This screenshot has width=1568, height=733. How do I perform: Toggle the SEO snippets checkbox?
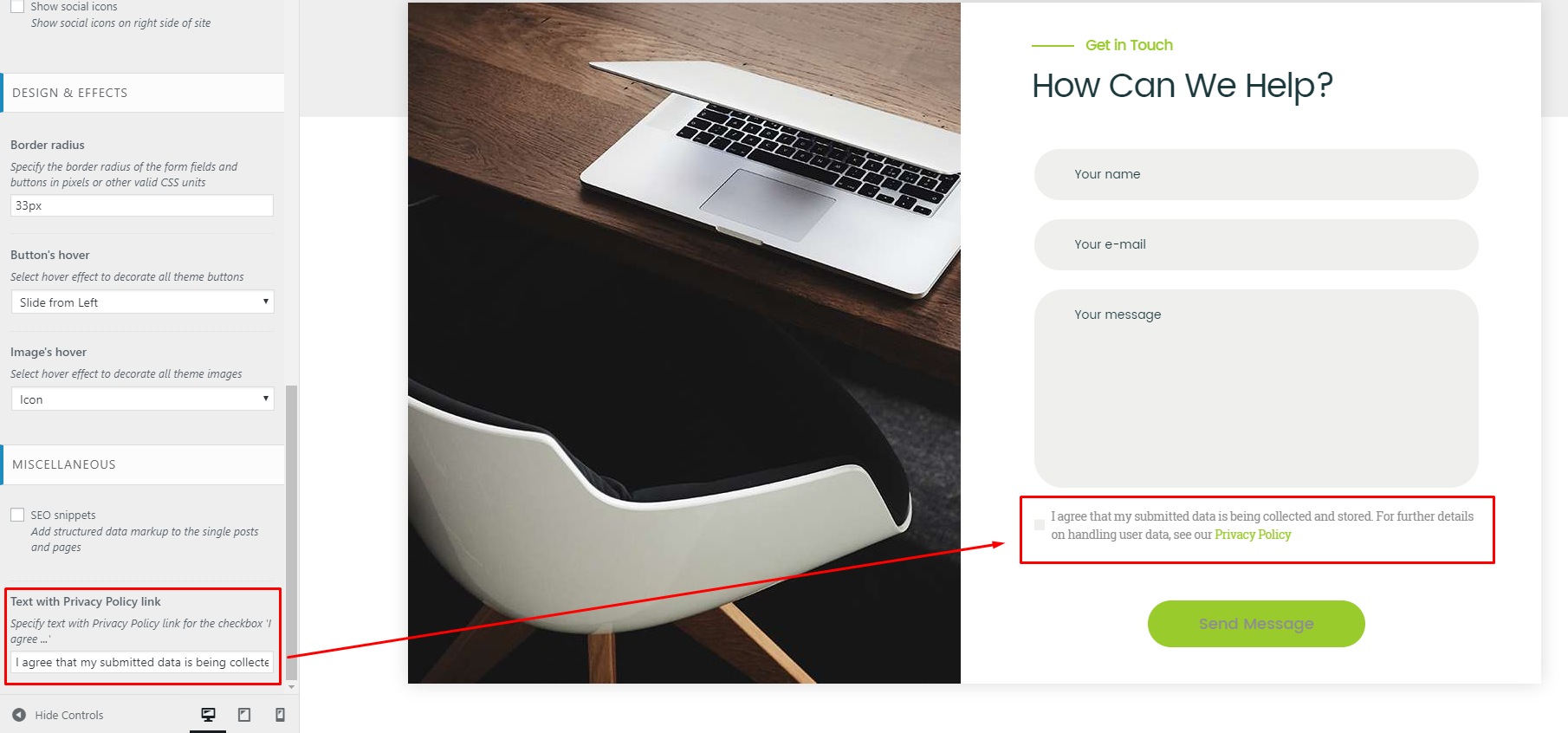point(17,515)
